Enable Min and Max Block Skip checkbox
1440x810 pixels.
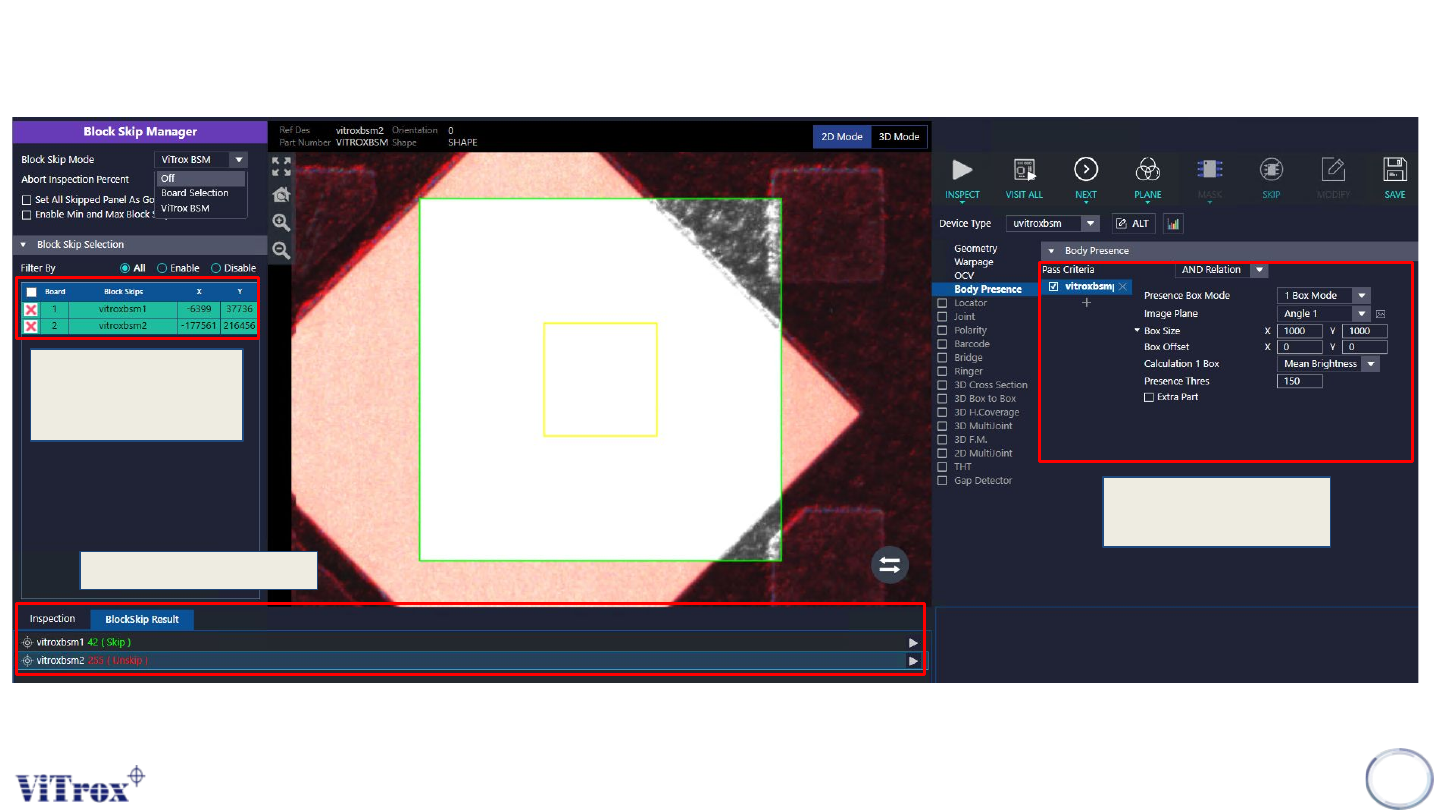[27, 214]
